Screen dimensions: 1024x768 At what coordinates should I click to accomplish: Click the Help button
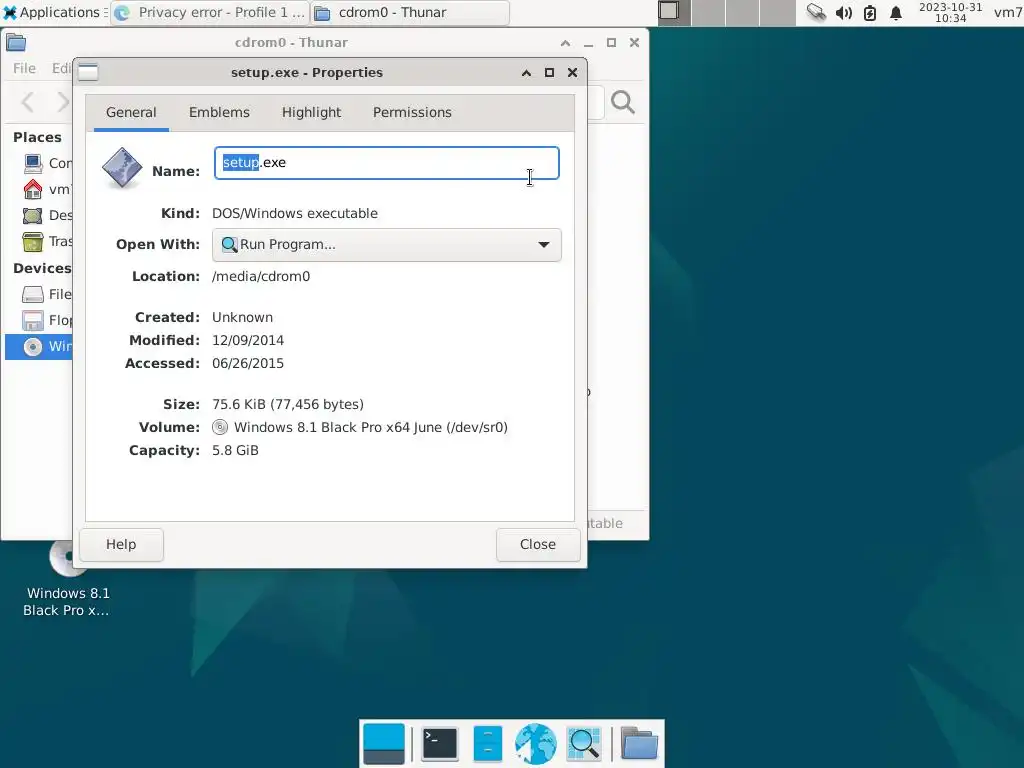pos(121,545)
